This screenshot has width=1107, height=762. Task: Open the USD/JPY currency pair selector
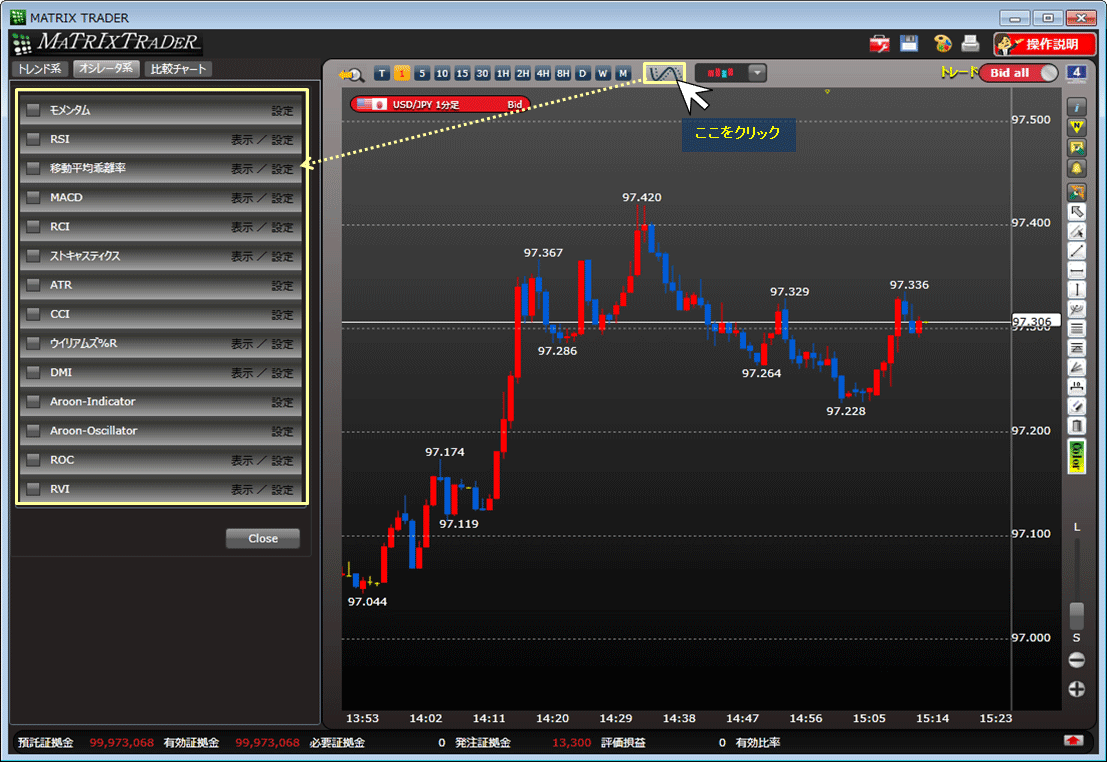pos(440,105)
